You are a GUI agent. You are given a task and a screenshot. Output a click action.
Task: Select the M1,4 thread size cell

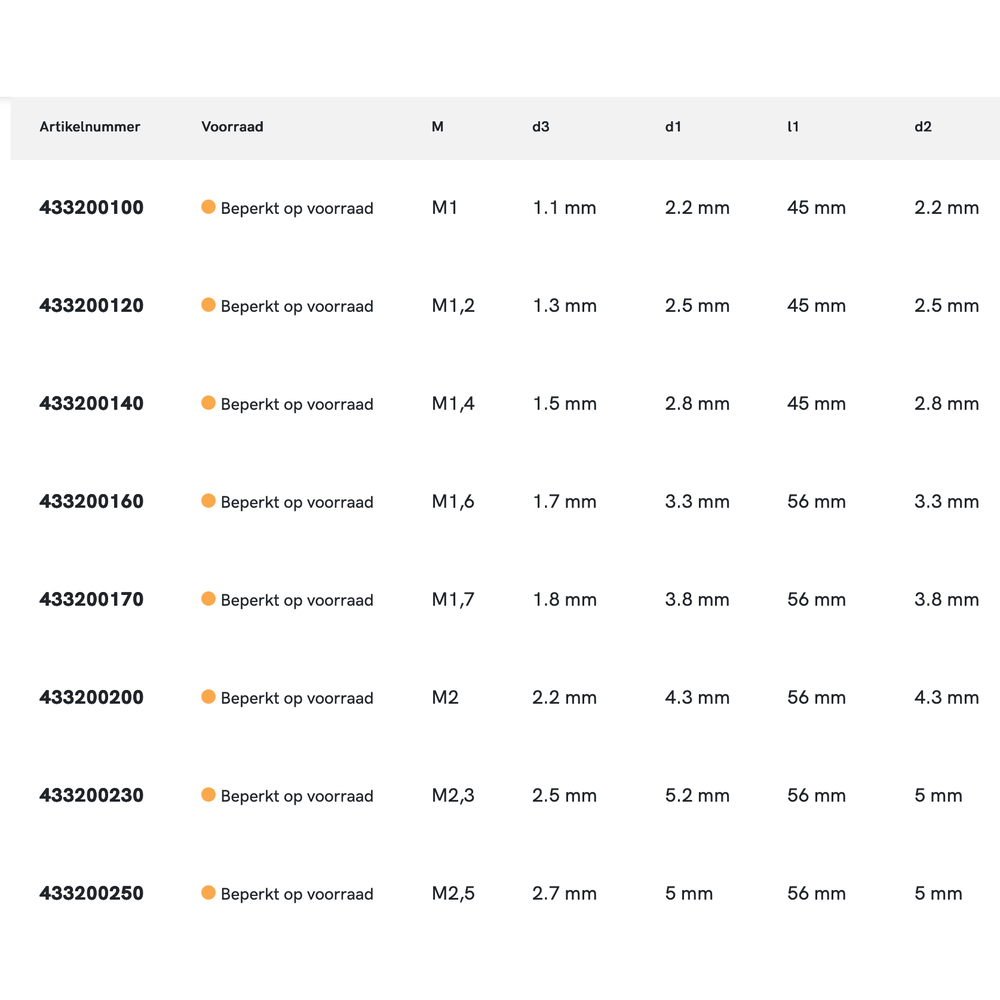(453, 404)
